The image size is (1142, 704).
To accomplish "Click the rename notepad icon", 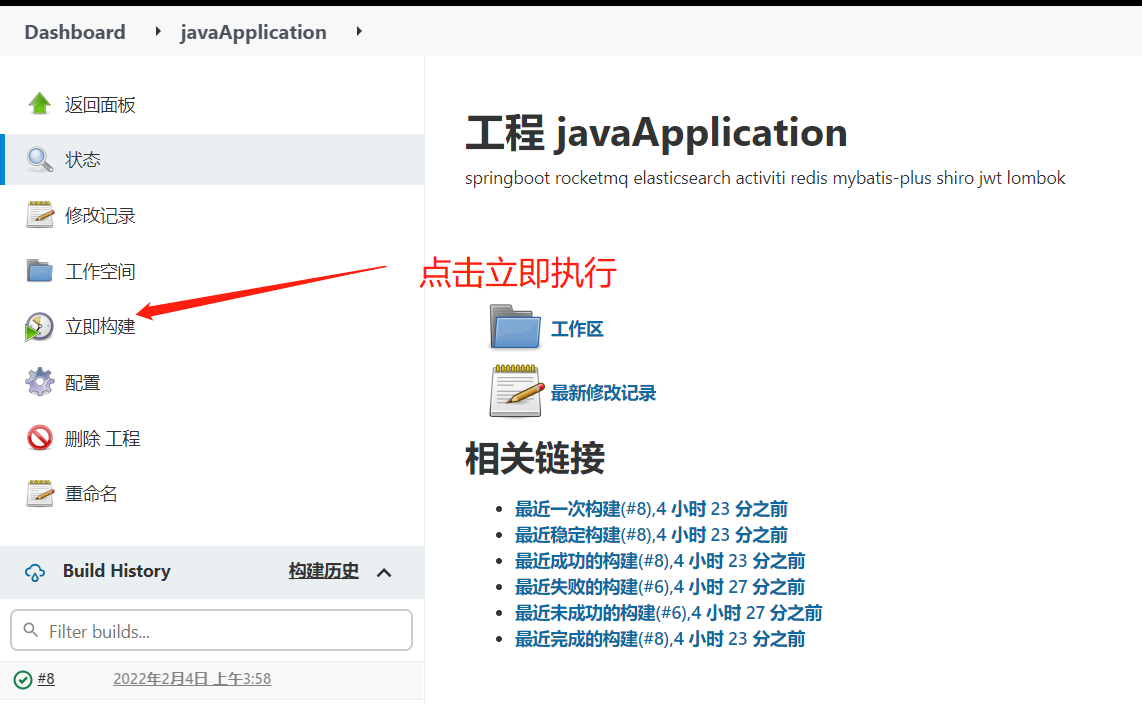I will pyautogui.click(x=39, y=494).
